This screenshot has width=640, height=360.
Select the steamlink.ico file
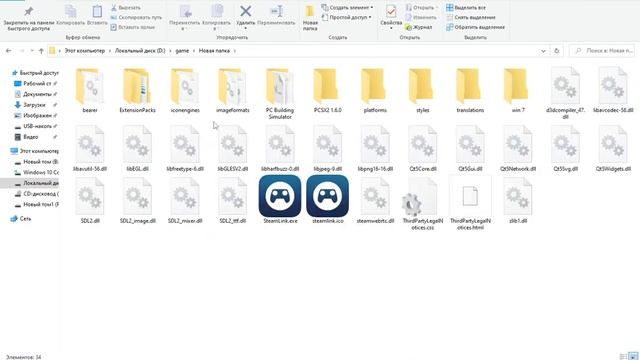click(328, 199)
